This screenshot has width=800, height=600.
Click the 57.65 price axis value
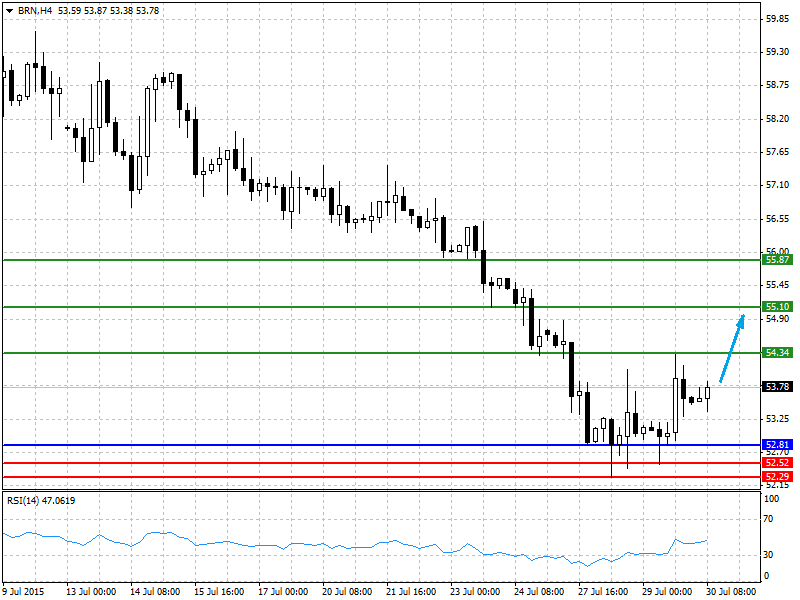(x=778, y=152)
